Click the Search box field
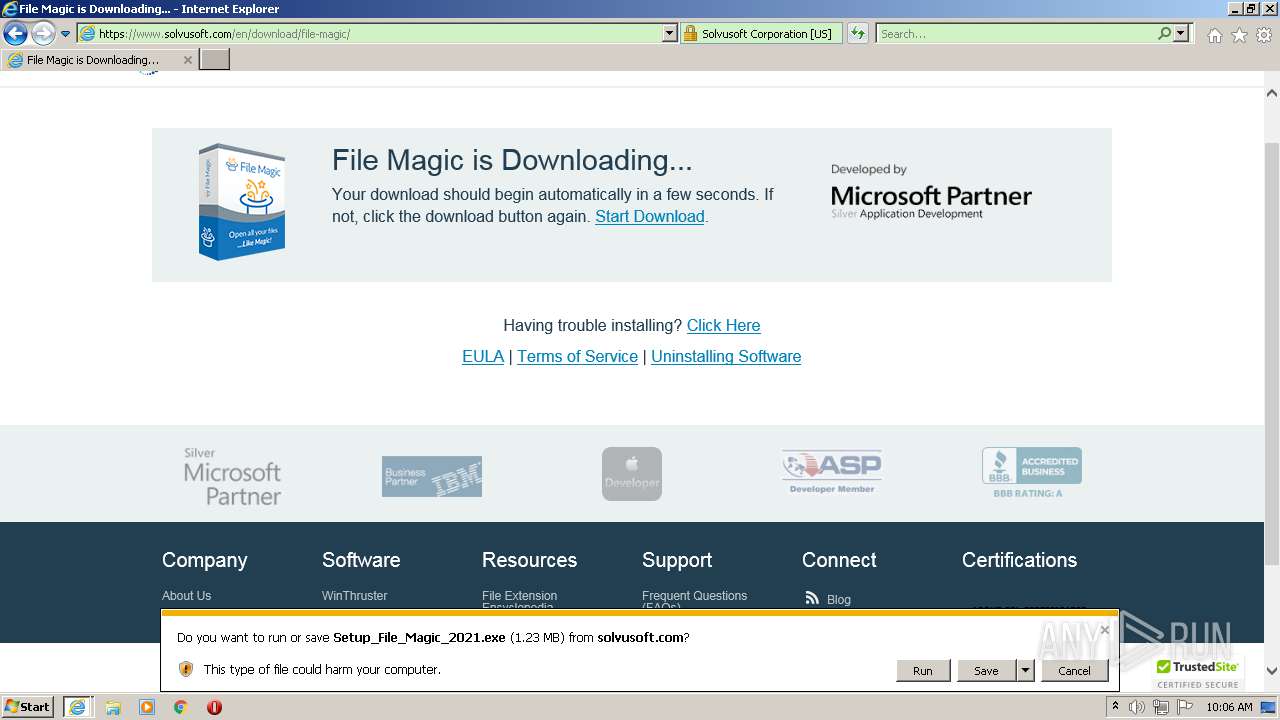The image size is (1280, 720). (1016, 33)
